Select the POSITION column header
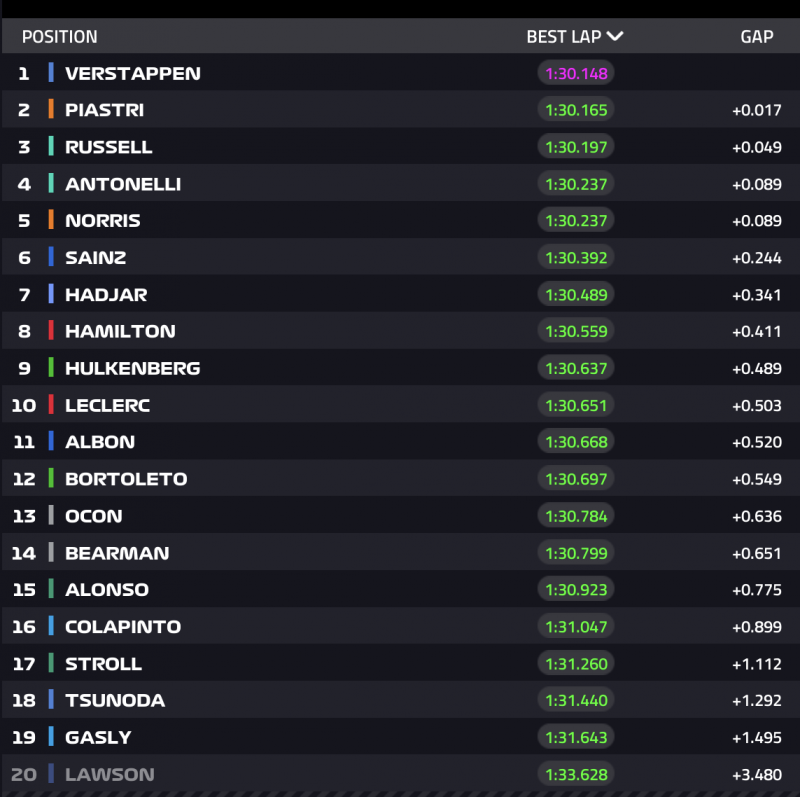The width and height of the screenshot is (800, 797). (x=60, y=37)
